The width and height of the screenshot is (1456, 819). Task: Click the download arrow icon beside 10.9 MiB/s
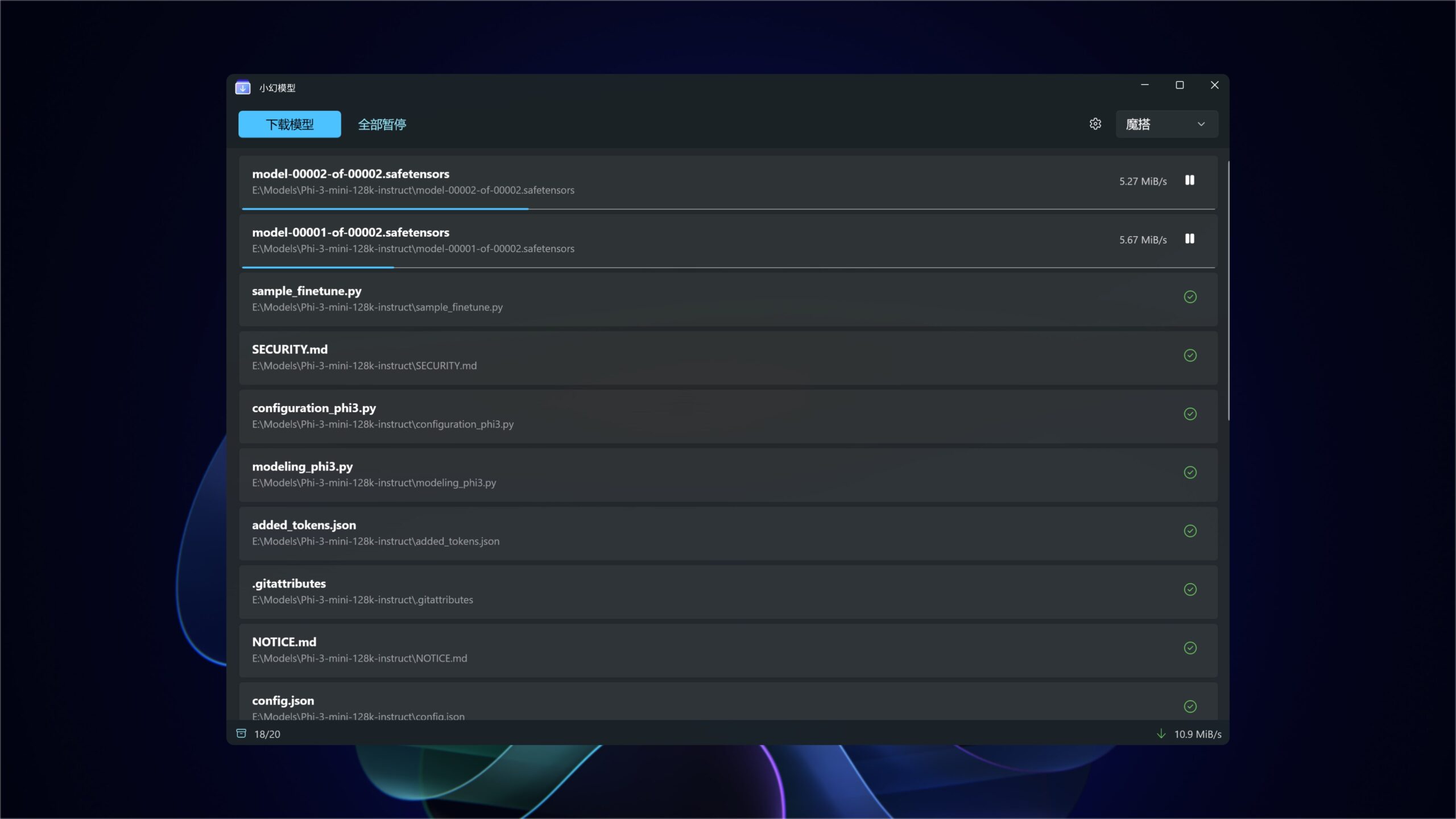(1161, 734)
